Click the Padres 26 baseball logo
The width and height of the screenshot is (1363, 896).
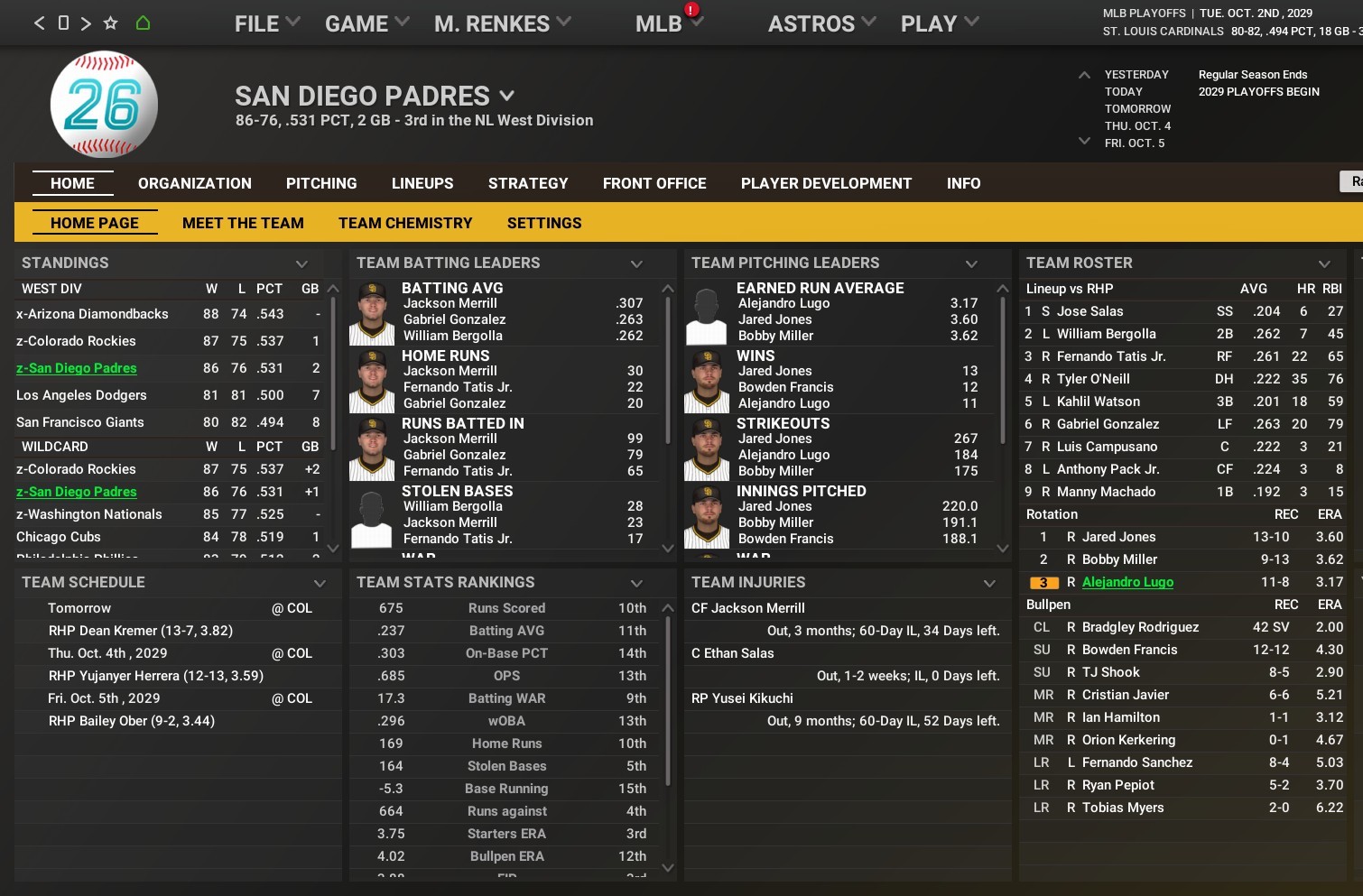coord(104,105)
